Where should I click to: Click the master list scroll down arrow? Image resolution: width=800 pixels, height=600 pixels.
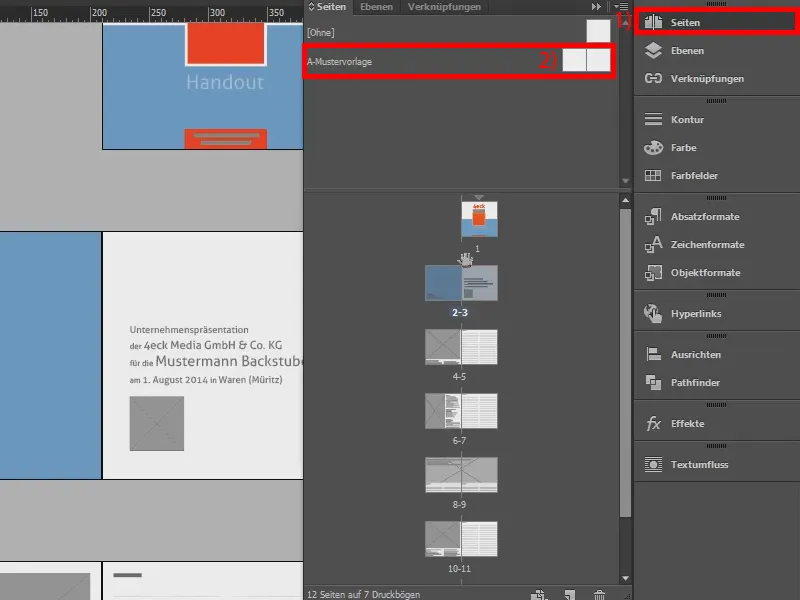click(626, 181)
